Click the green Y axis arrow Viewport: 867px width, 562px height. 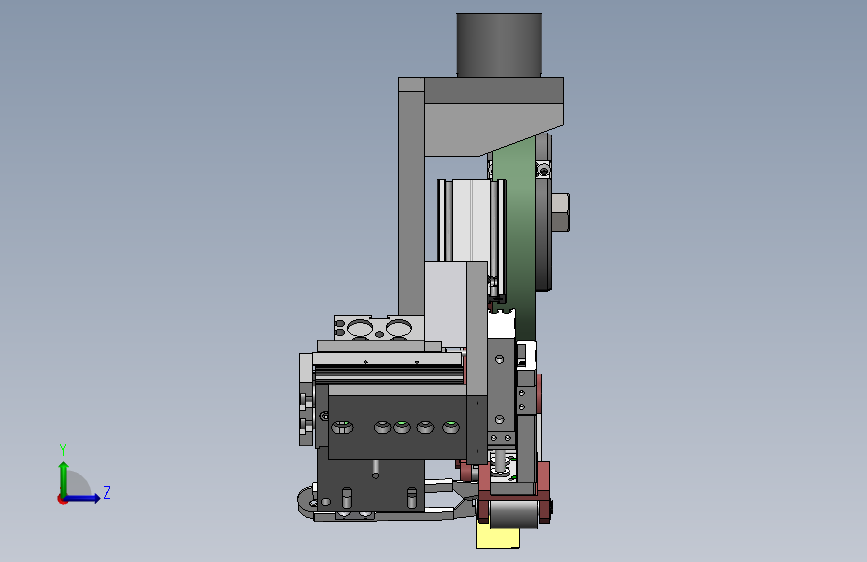pyautogui.click(x=64, y=478)
